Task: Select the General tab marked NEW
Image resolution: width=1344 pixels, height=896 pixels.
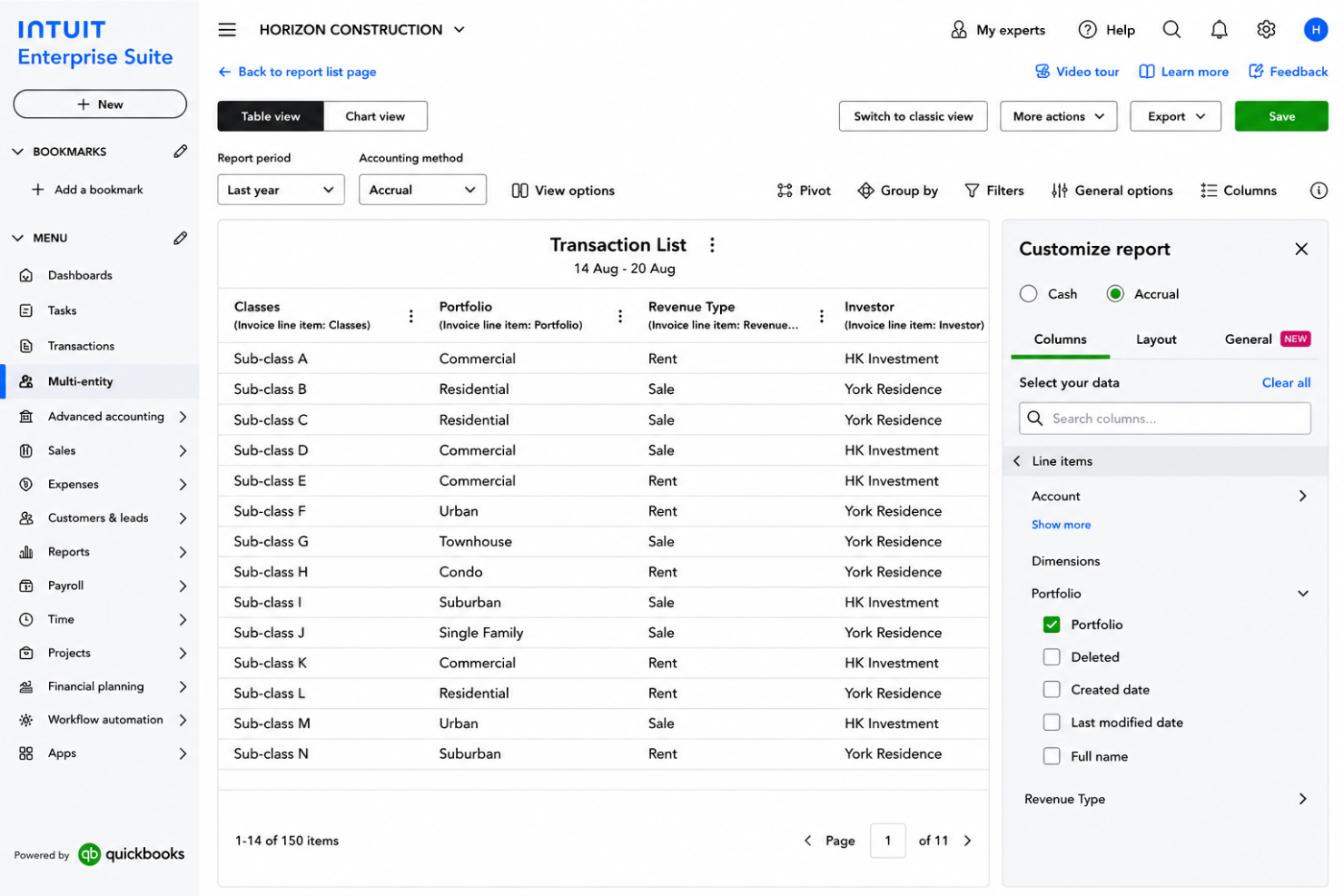Action: (x=1267, y=340)
